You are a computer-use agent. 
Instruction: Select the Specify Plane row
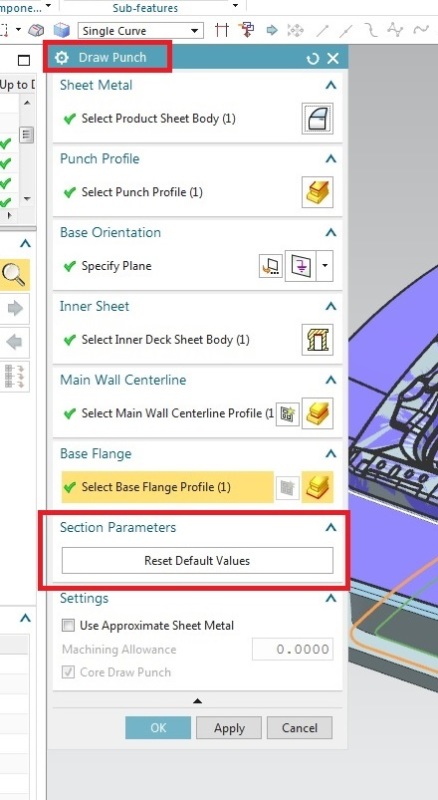[158, 266]
